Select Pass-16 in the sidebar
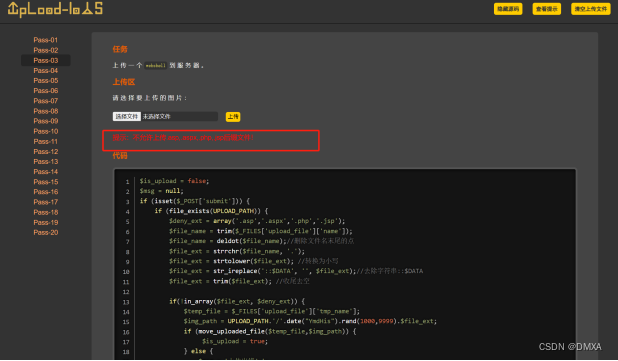 tap(46, 192)
